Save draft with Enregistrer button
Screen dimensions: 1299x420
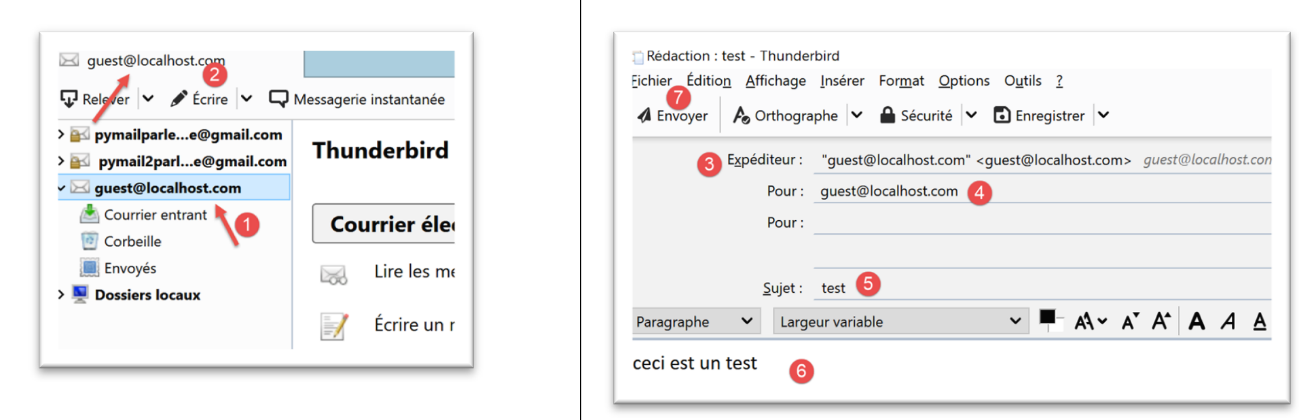[1039, 116]
